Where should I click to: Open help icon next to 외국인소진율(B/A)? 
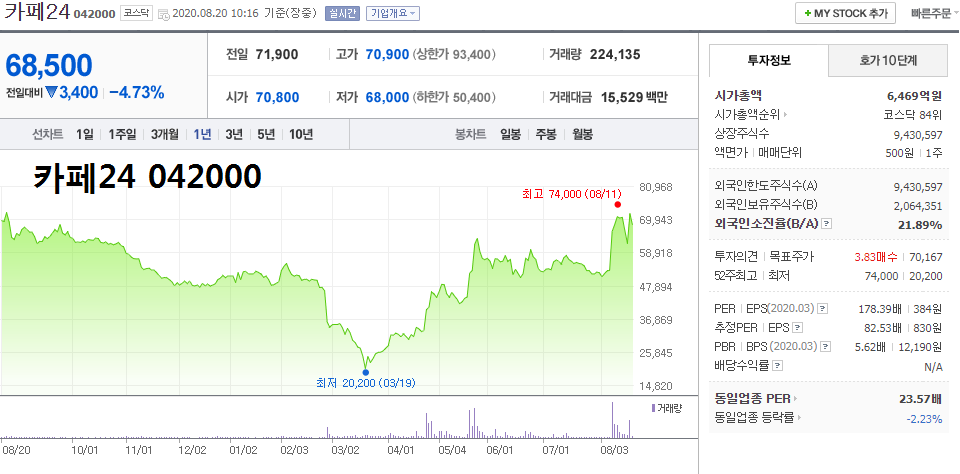[x=827, y=224]
